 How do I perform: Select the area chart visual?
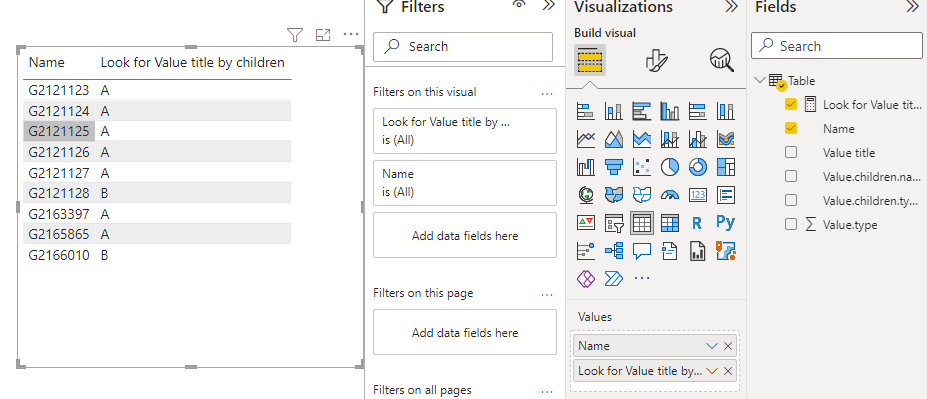[613, 139]
